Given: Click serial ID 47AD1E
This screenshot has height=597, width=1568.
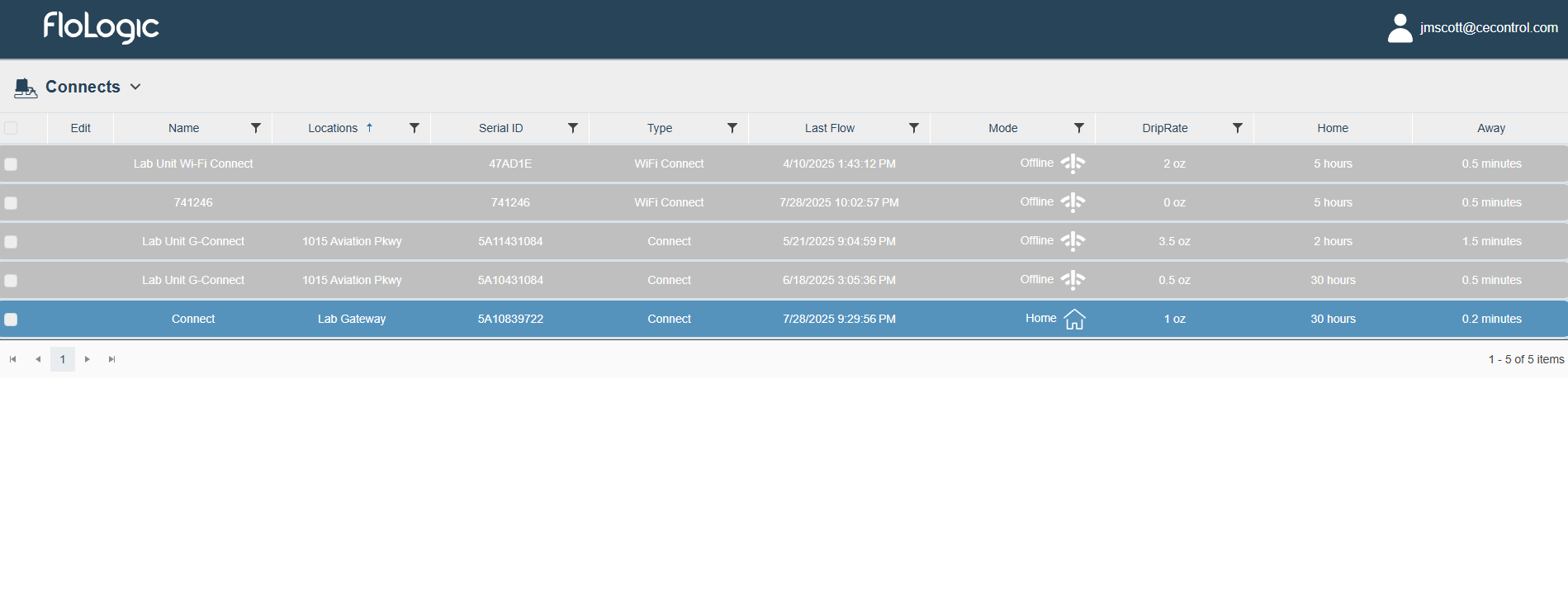Looking at the screenshot, I should point(510,163).
